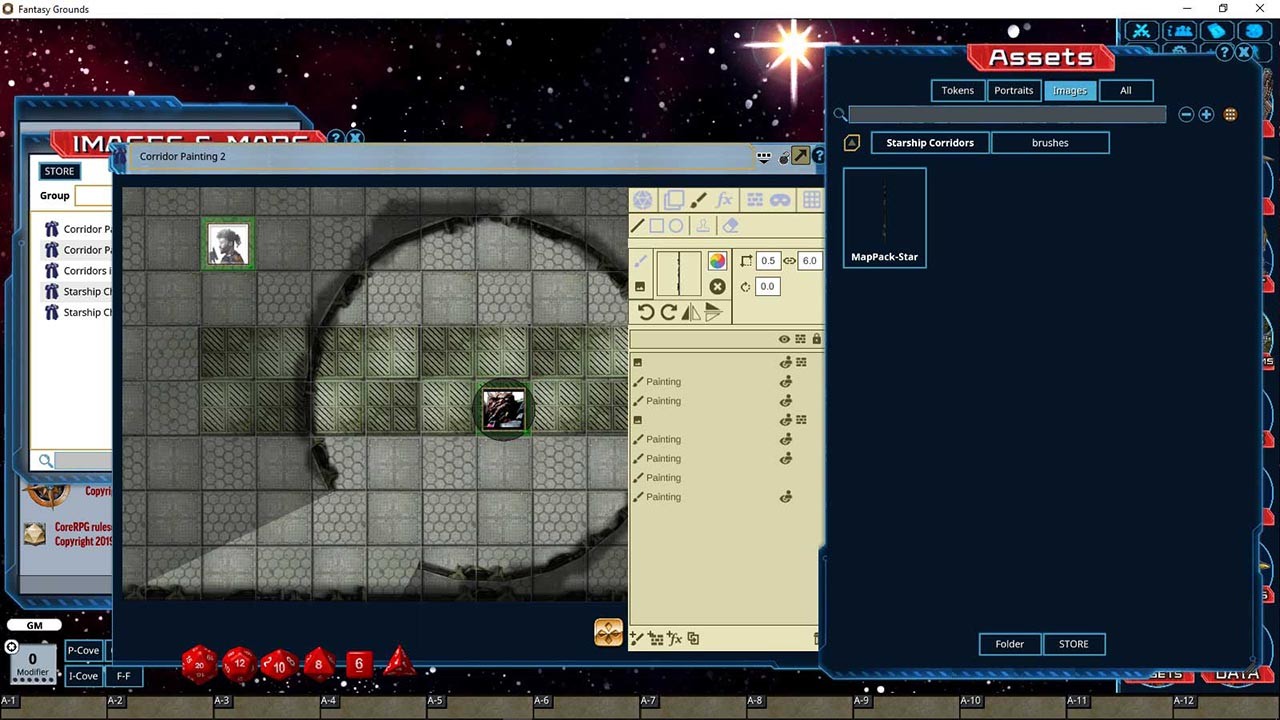Switch to the Portraits tab
The height and width of the screenshot is (720, 1280).
(x=1013, y=90)
